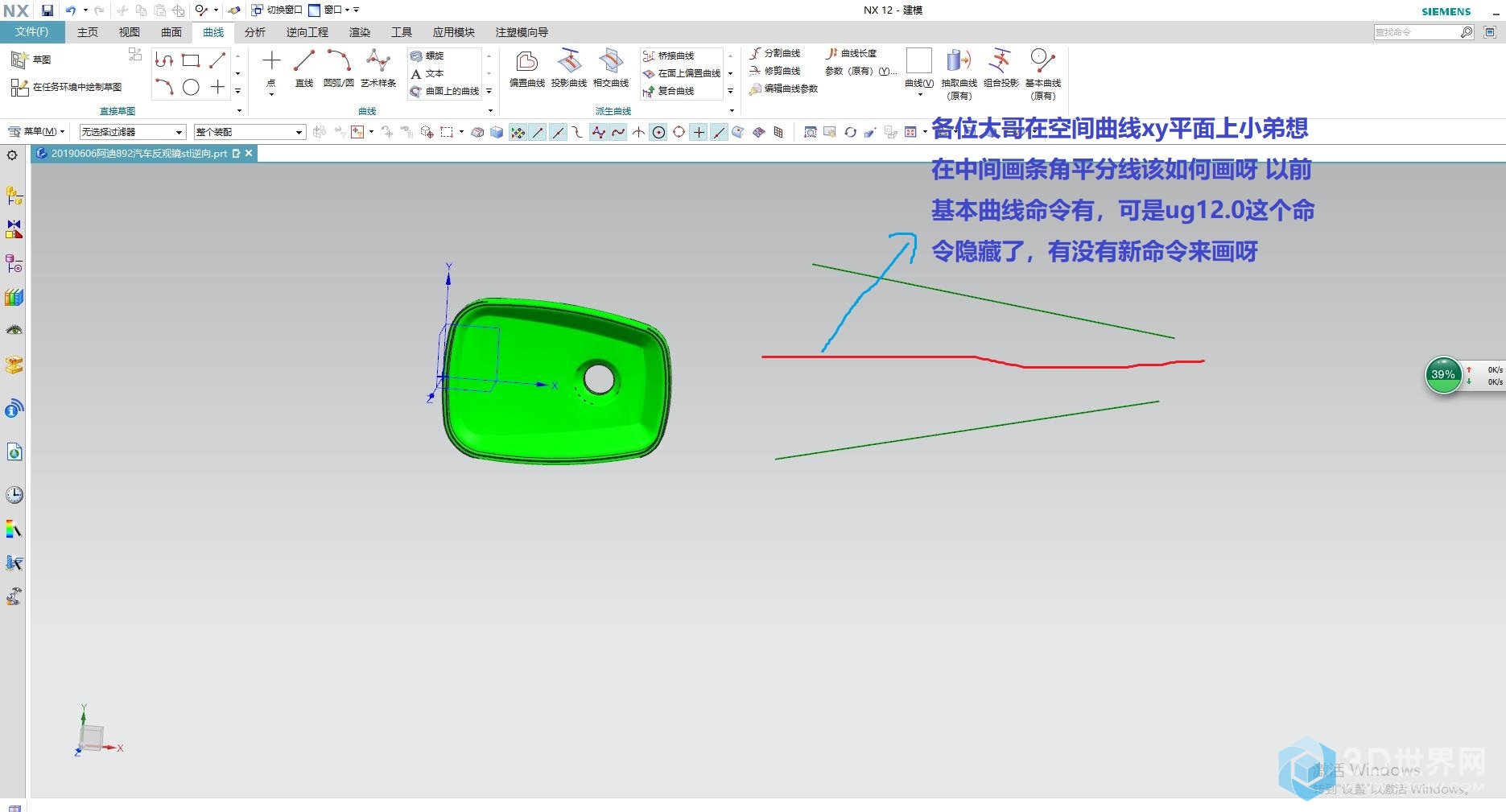
Task: Expand the Point (点) tool dropdown arrow
Action: point(271,95)
